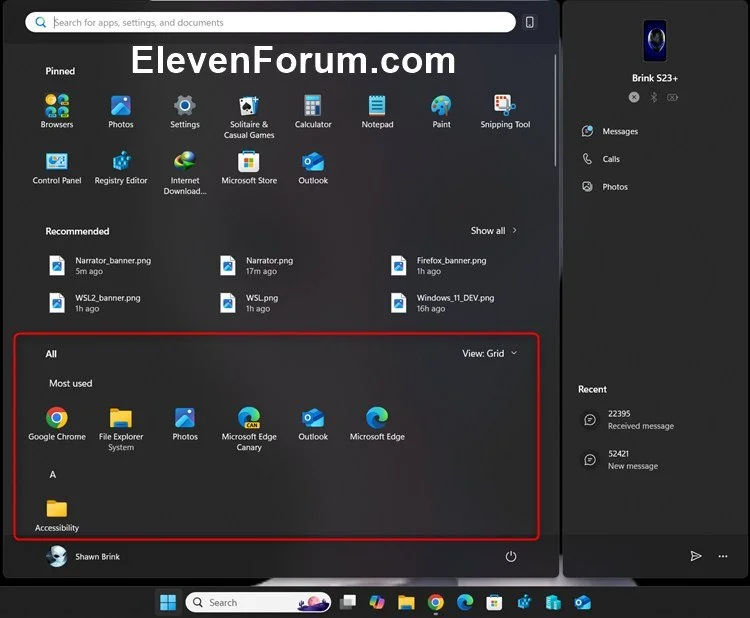Open Notepad from pinned apps
The width and height of the screenshot is (750, 618).
(x=377, y=111)
